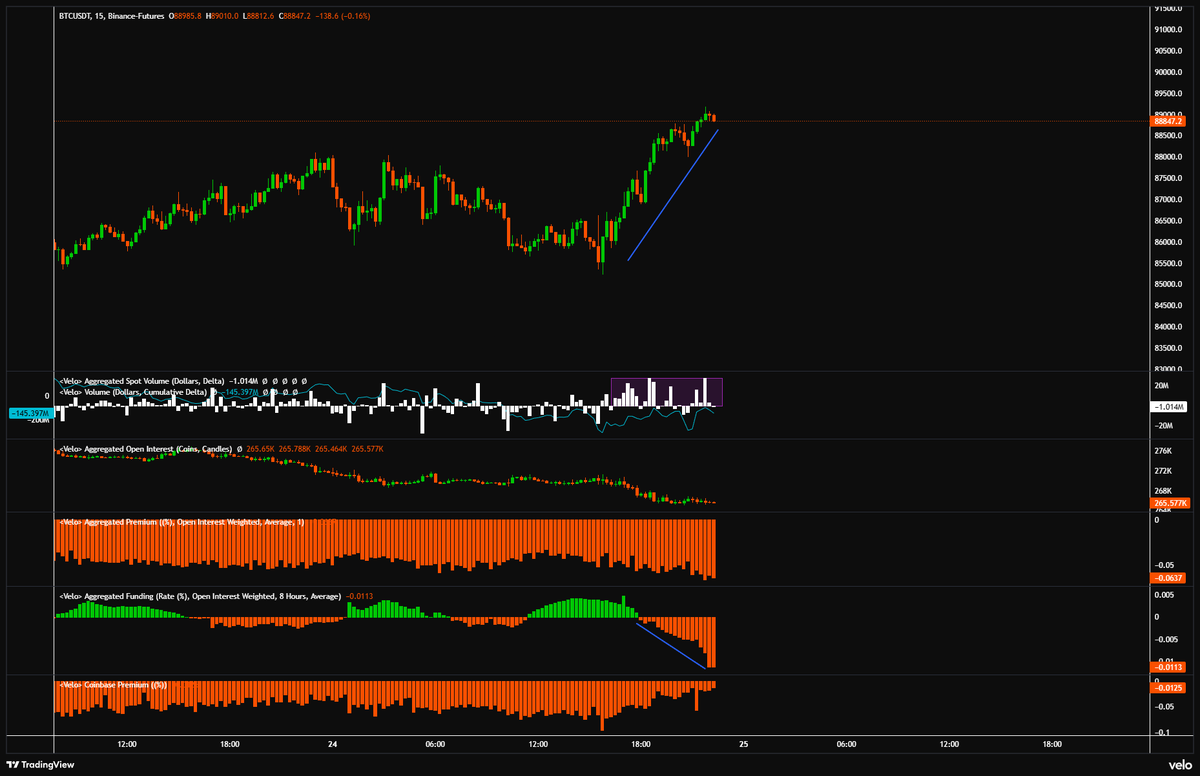Click the −0.1 Coinbase premium scale label
1200x776 pixels.
(x=1161, y=733)
